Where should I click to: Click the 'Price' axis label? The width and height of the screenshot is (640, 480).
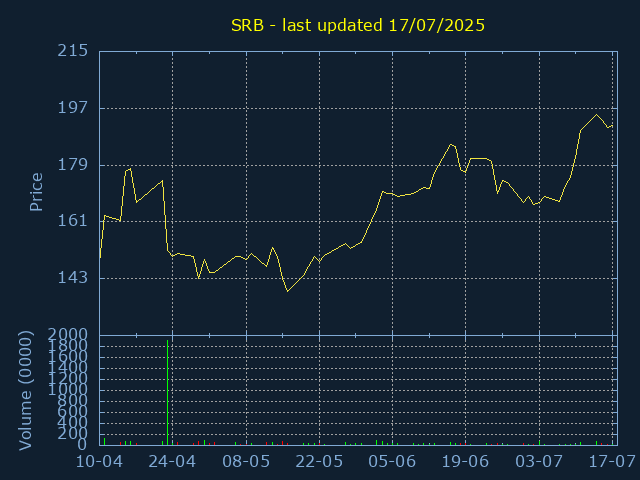(x=36, y=192)
